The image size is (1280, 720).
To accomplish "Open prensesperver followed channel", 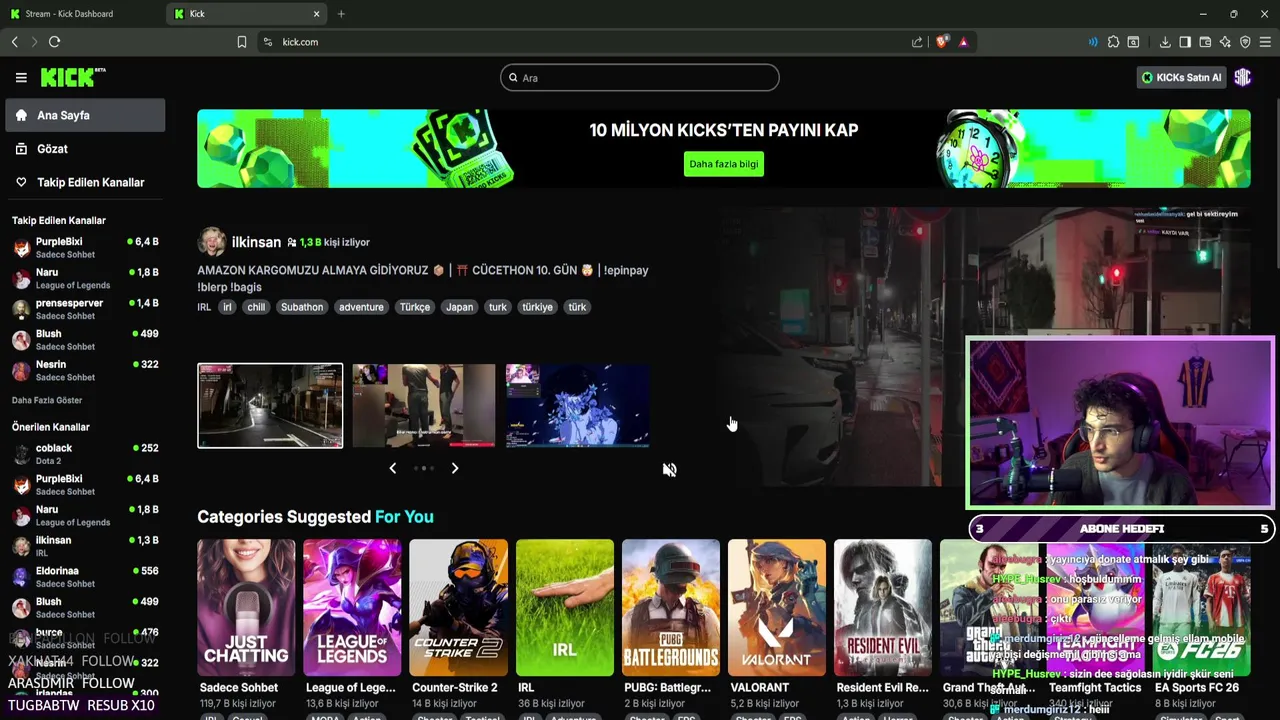I will (85, 309).
